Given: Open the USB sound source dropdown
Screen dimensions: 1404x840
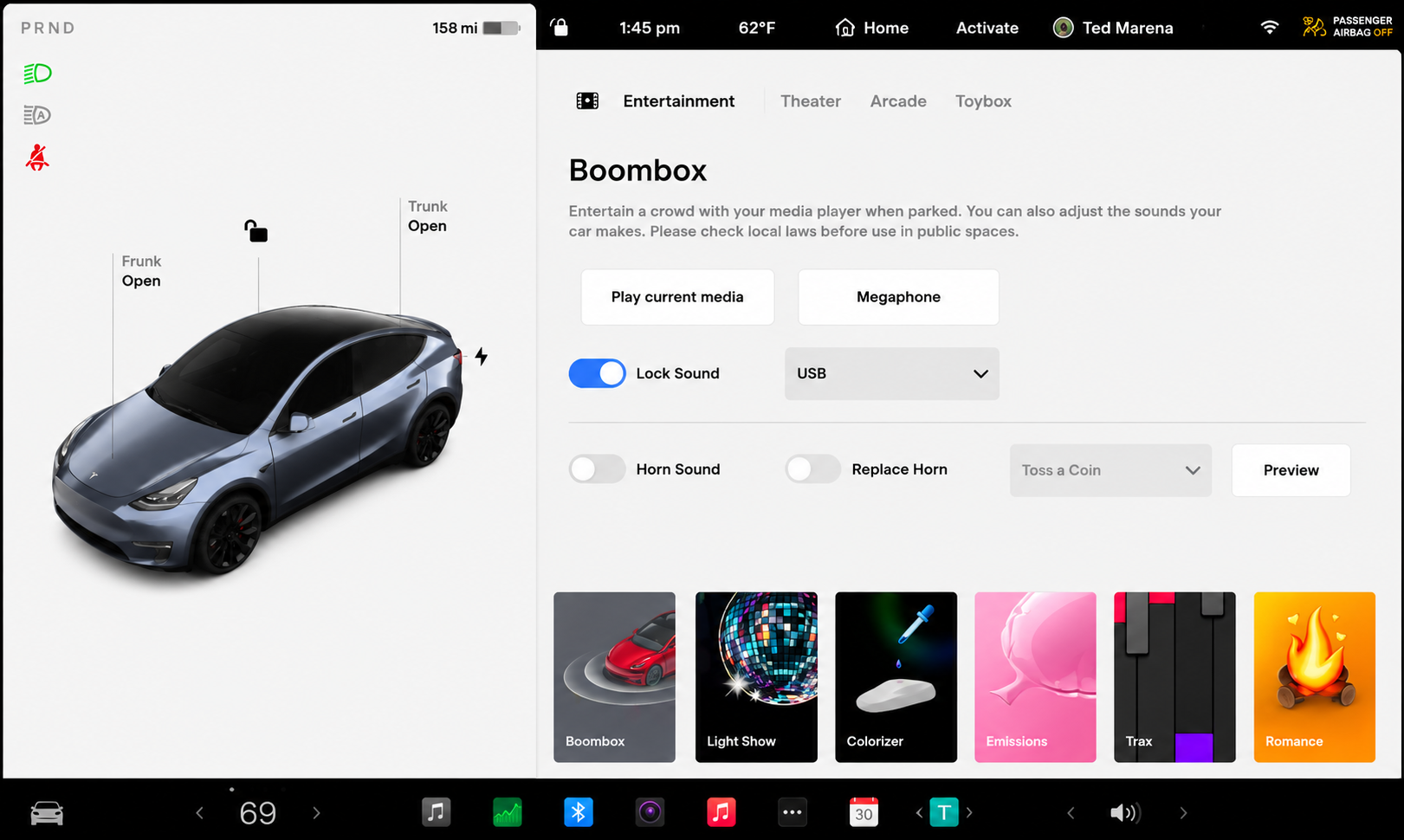Looking at the screenshot, I should tap(891, 373).
